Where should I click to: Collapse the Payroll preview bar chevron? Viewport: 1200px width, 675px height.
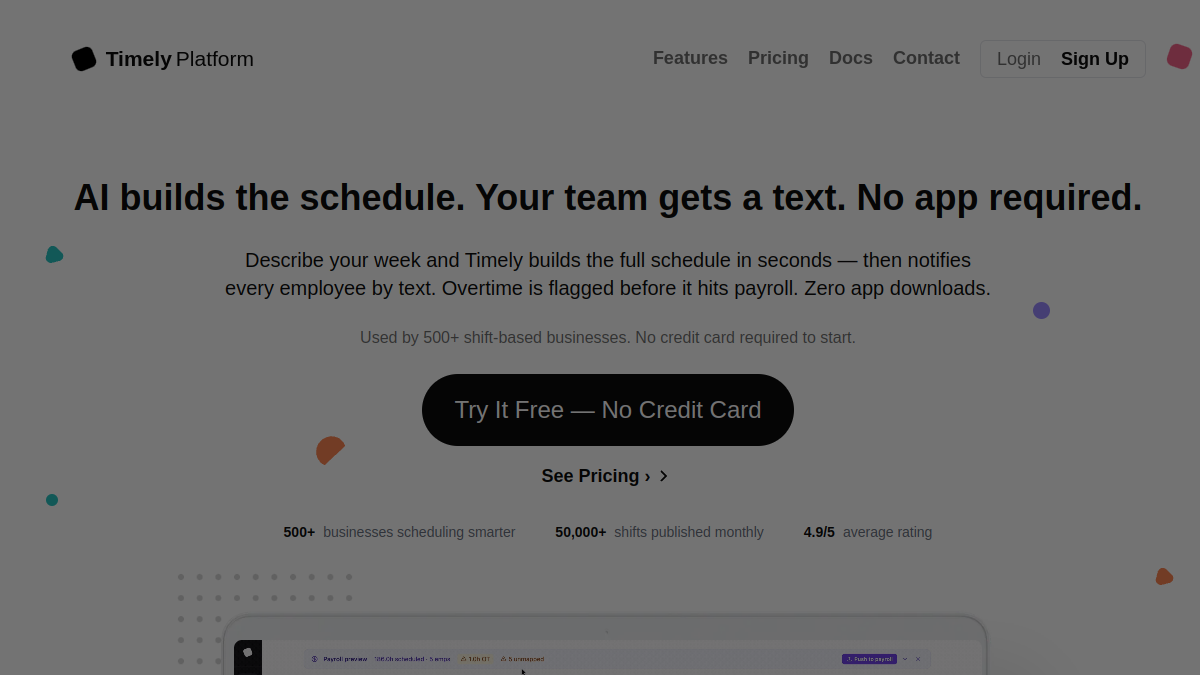coord(906,659)
